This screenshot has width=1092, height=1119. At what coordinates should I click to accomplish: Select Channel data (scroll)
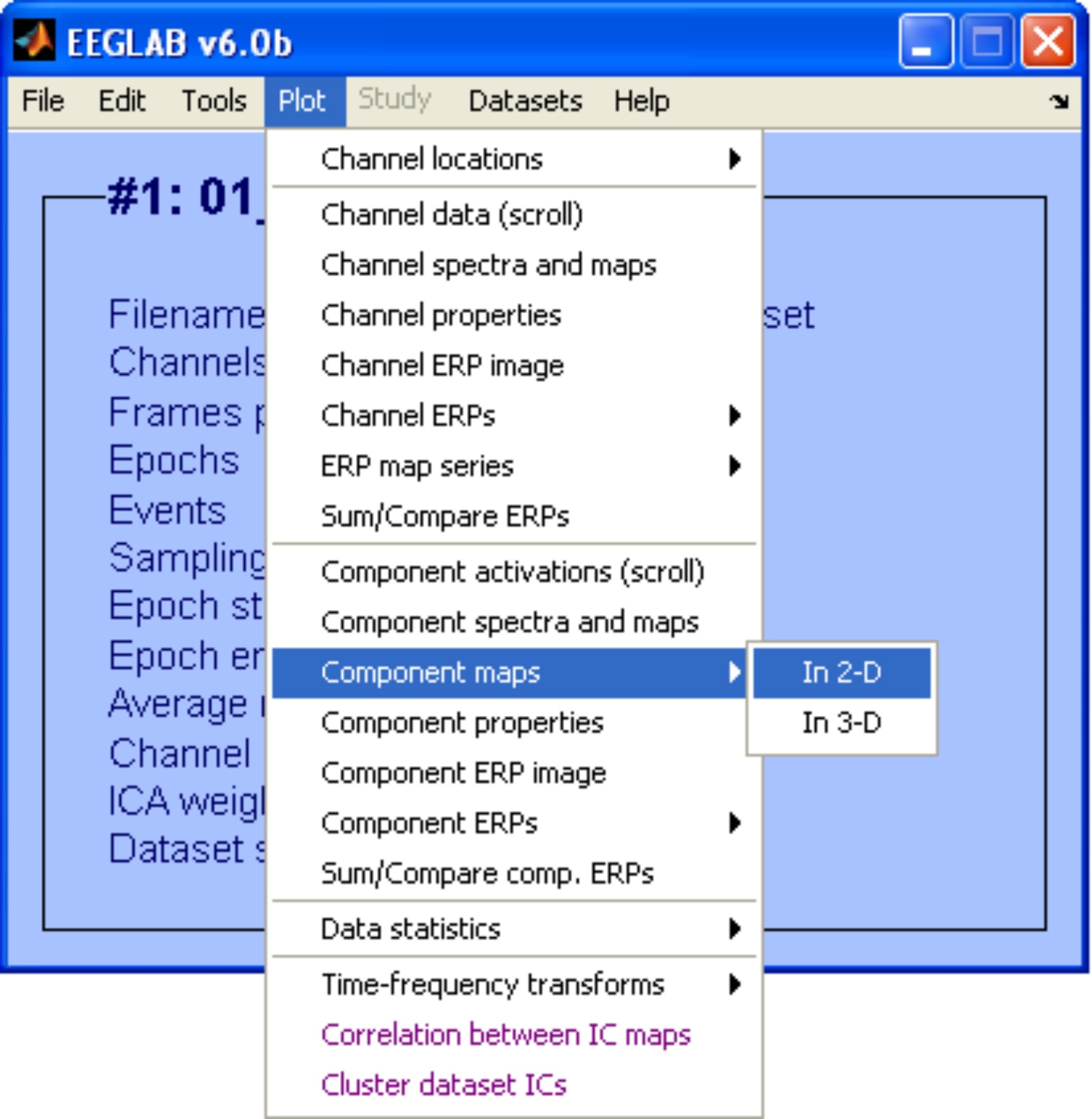[513, 215]
